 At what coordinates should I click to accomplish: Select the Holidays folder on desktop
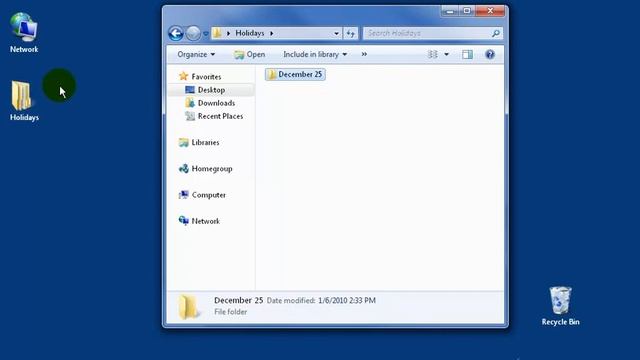coord(24,101)
